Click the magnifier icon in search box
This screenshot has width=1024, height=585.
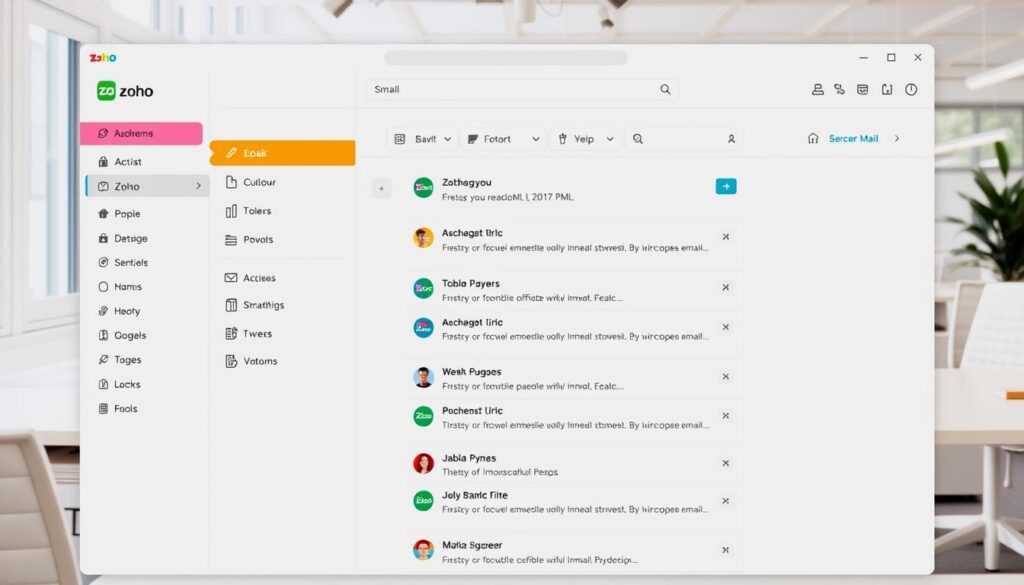click(x=665, y=89)
